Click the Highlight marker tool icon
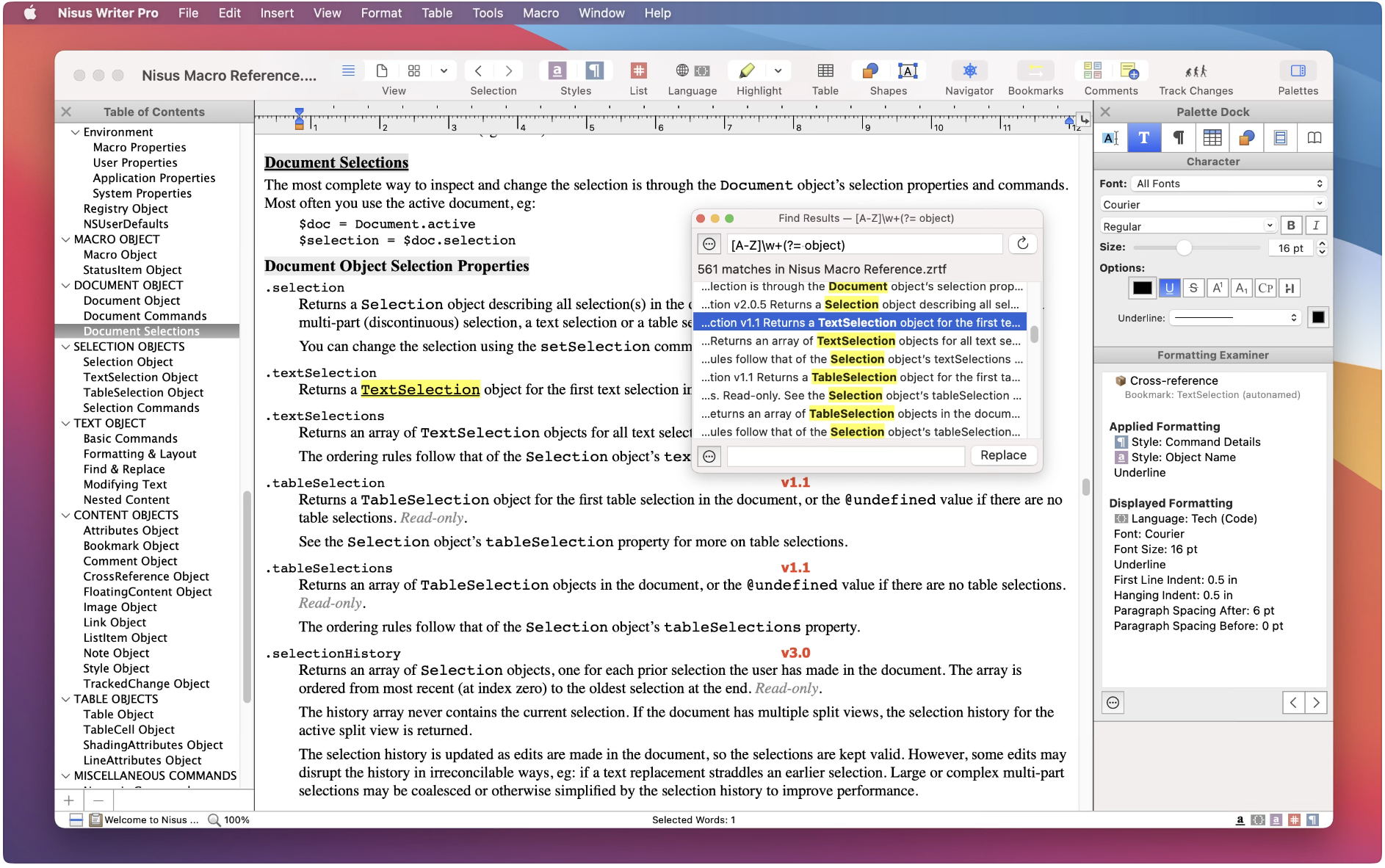 (747, 71)
